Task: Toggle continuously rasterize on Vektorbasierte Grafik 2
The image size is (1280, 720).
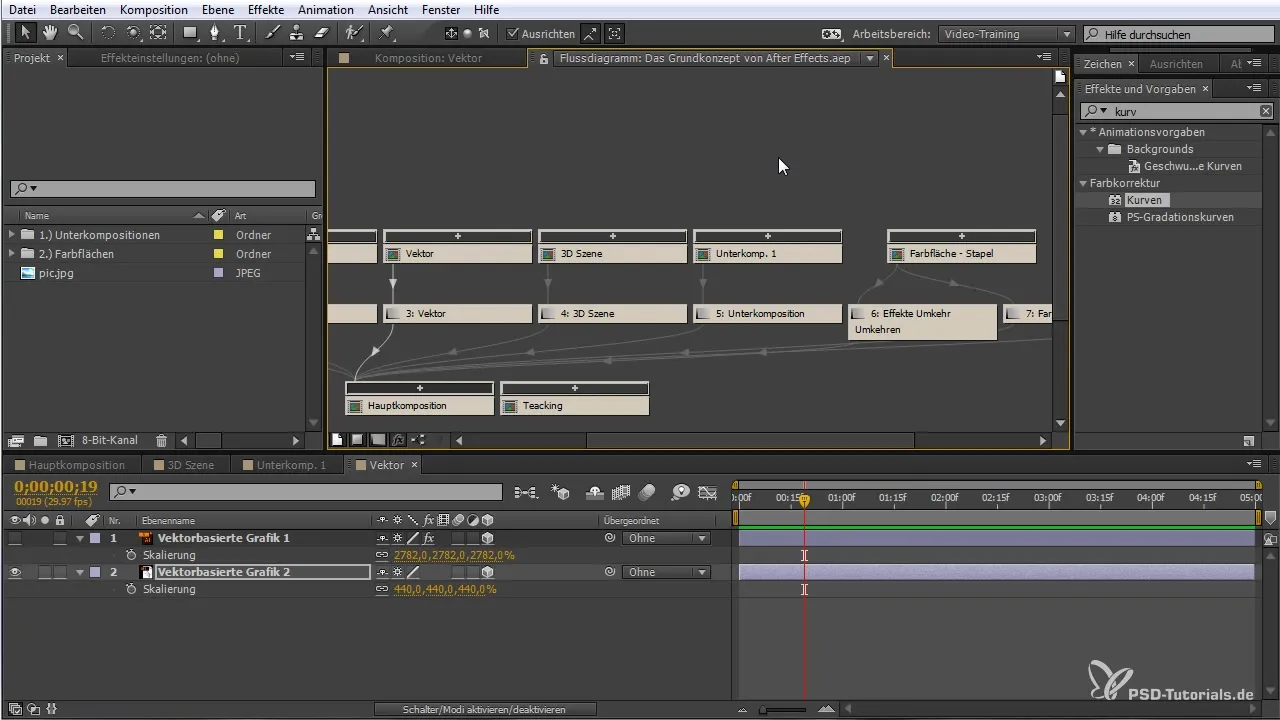Action: pyautogui.click(x=397, y=572)
